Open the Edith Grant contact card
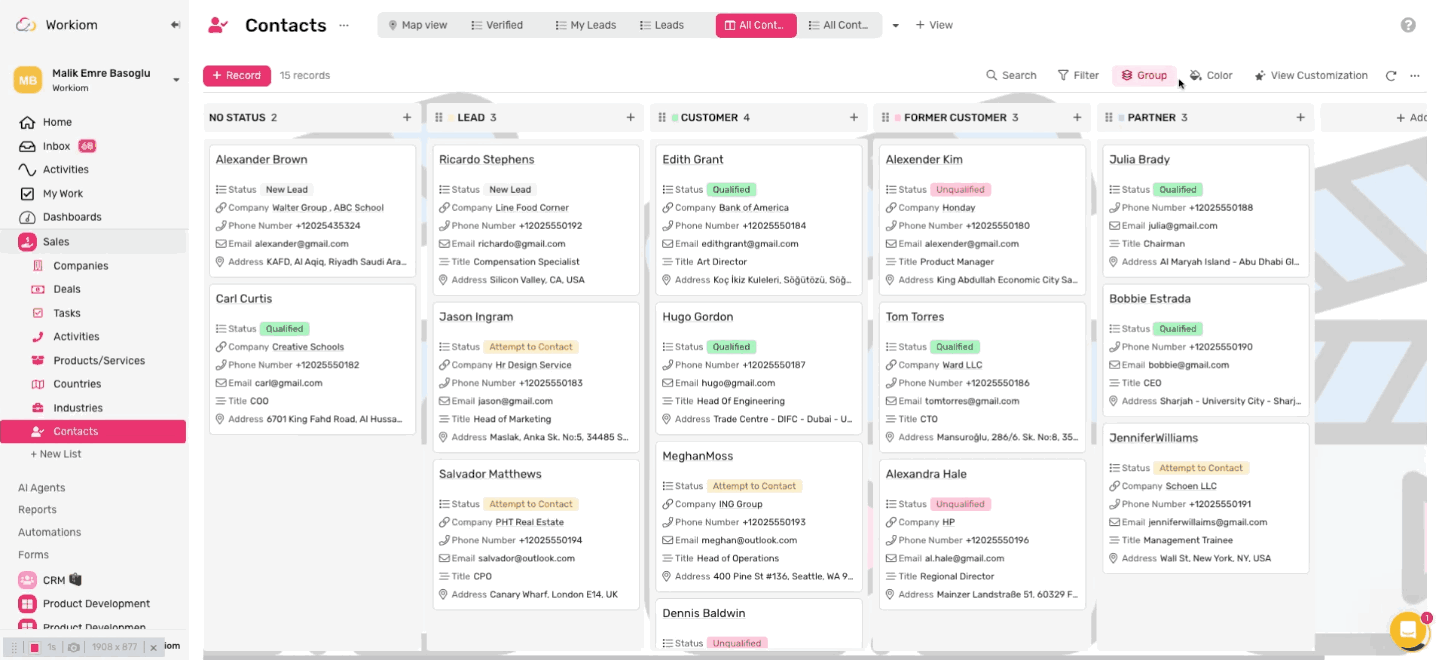1436x660 pixels. click(759, 220)
